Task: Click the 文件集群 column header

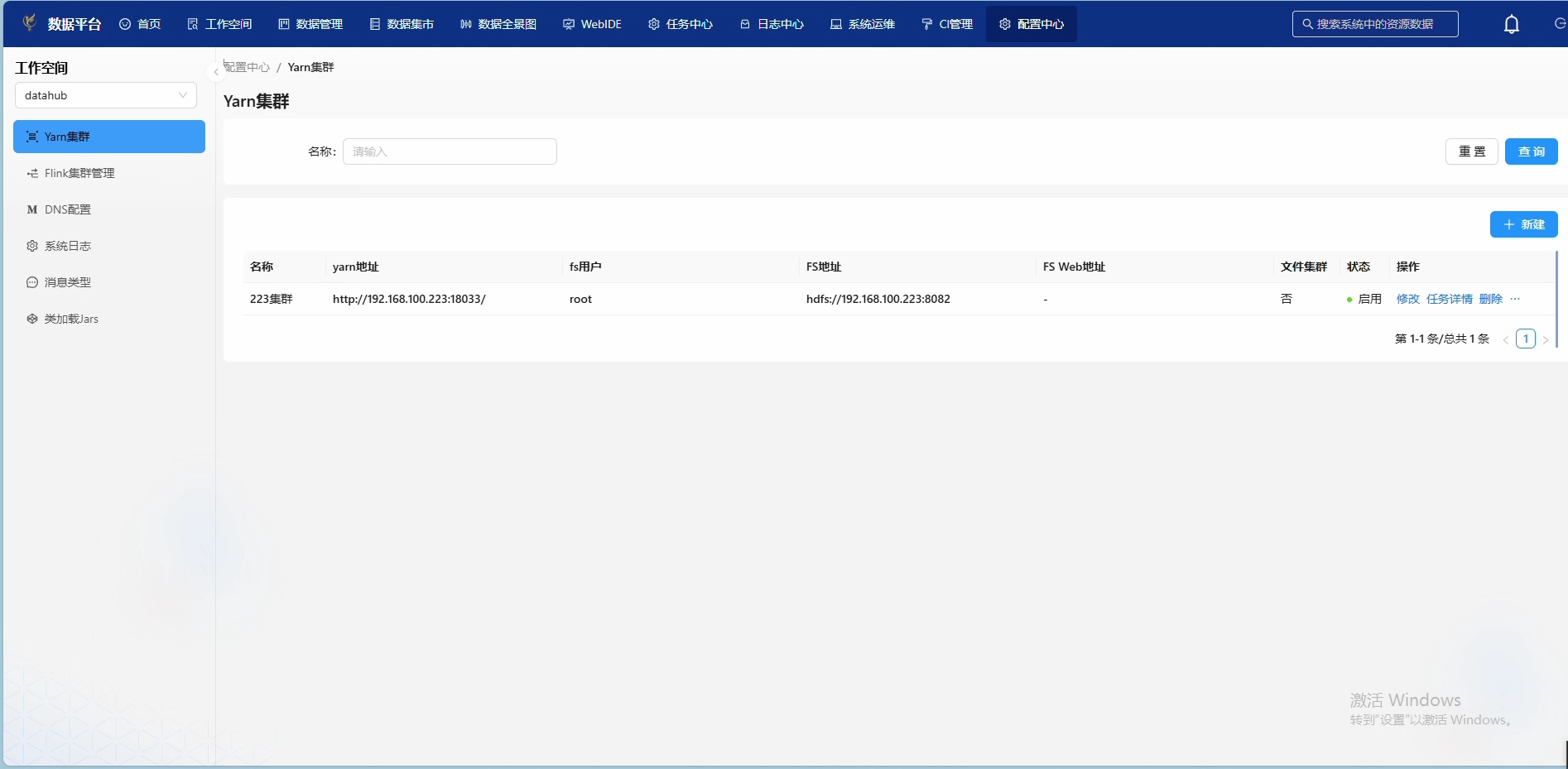Action: pyautogui.click(x=1304, y=267)
